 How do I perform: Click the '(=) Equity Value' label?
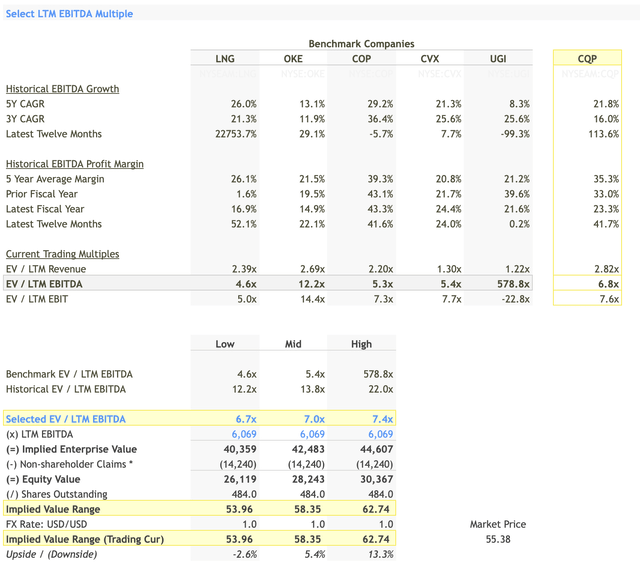click(x=43, y=479)
